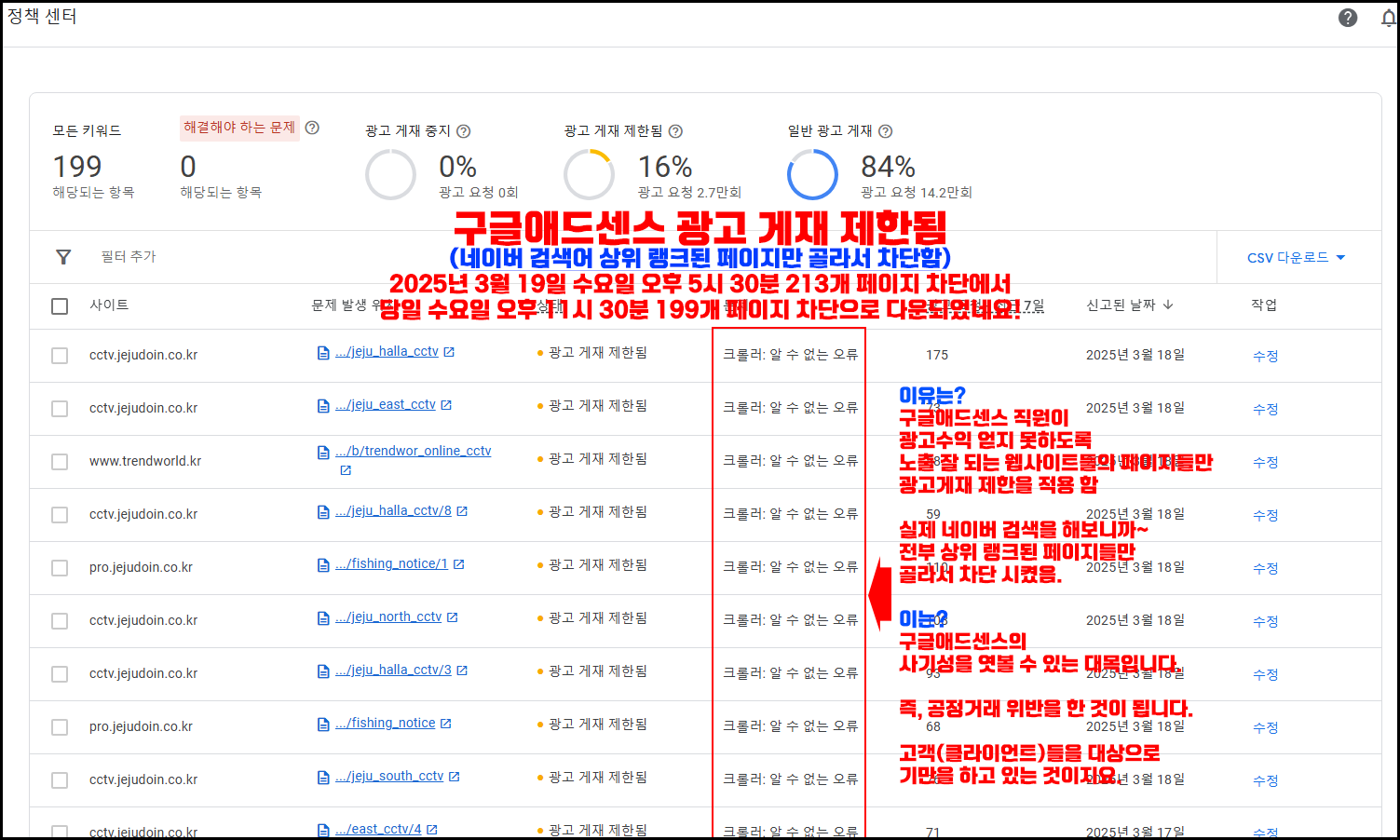
Task: Click page document icon beside jeju_north_cctv
Action: 323,618
